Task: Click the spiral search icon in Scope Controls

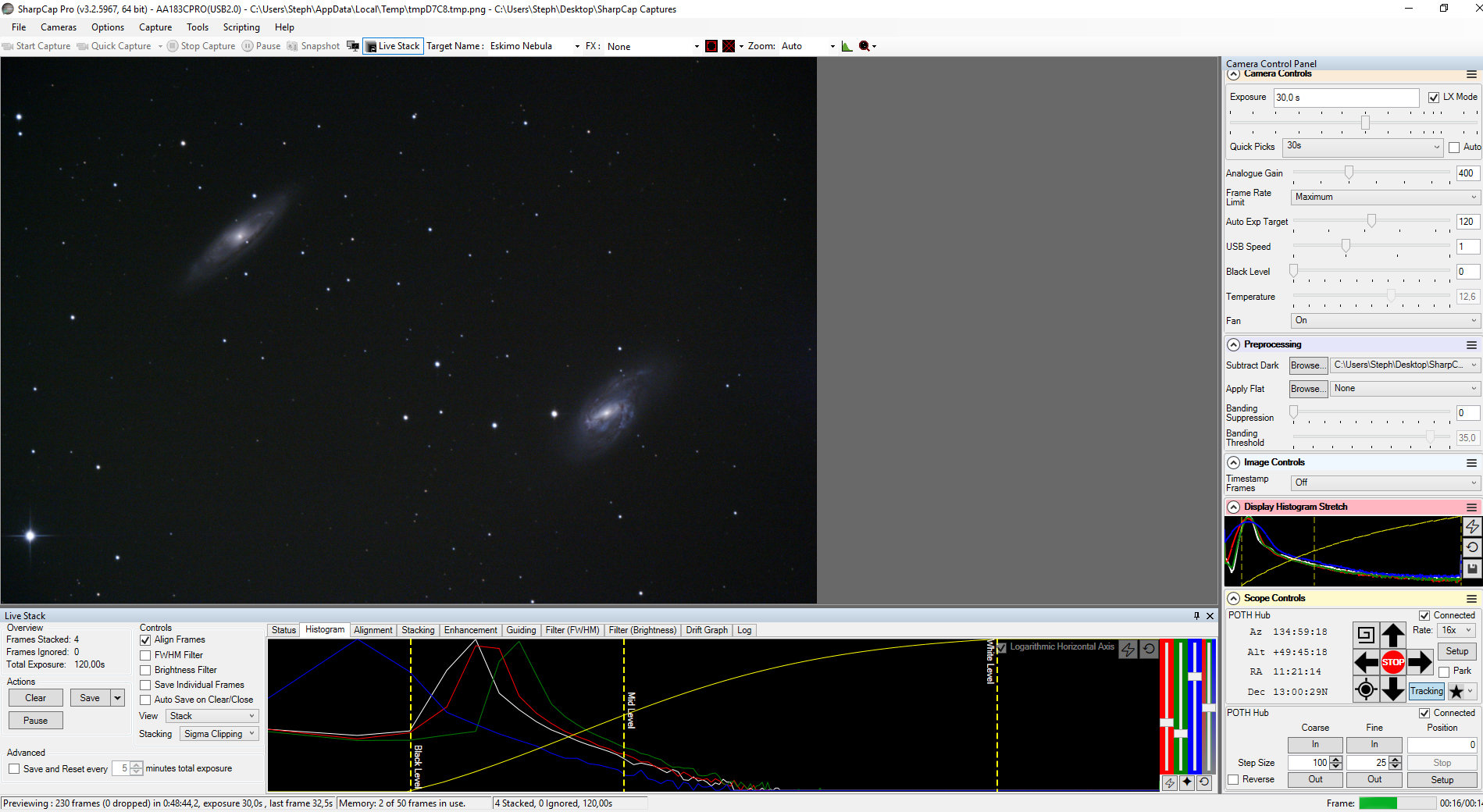Action: coord(1365,634)
